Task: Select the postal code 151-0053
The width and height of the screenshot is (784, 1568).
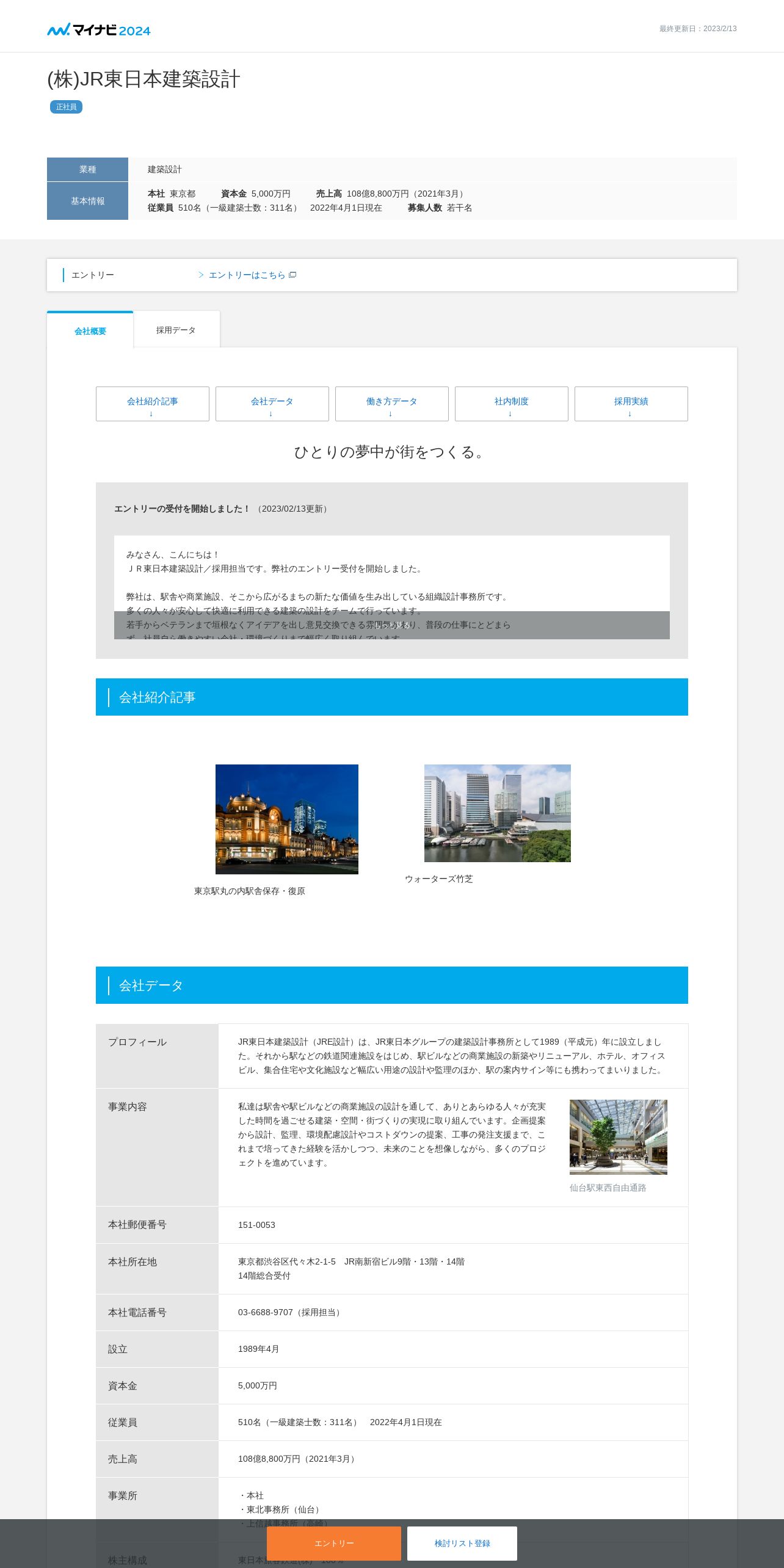Action: coord(256,1225)
